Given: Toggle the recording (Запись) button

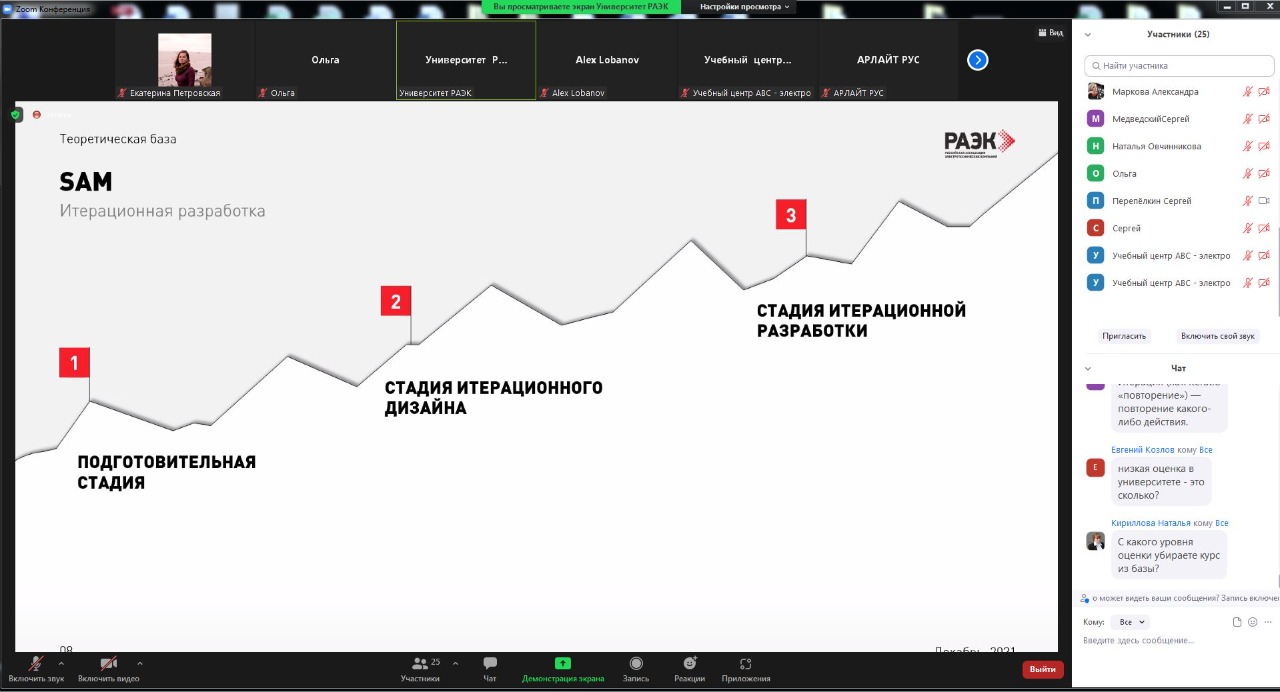Looking at the screenshot, I should pos(636,664).
